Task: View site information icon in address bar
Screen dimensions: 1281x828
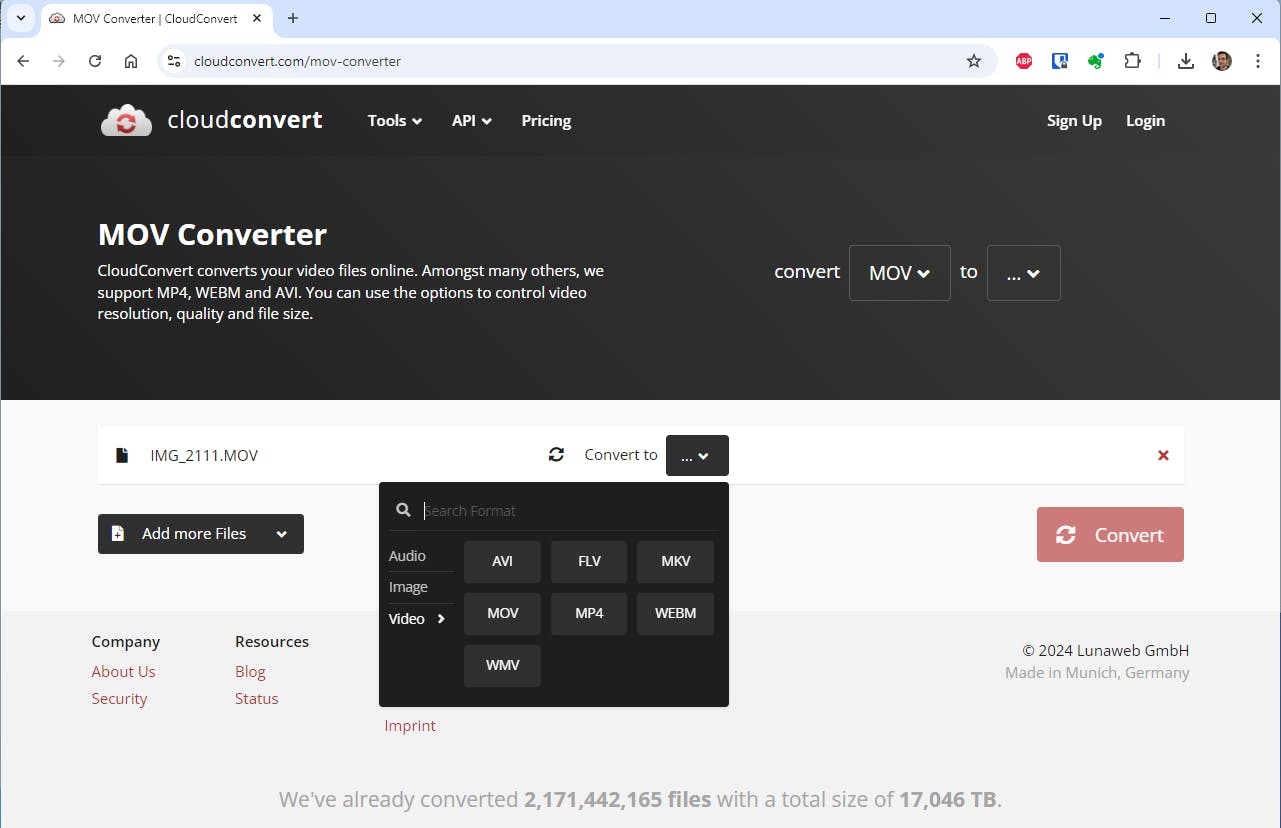Action: click(x=174, y=61)
